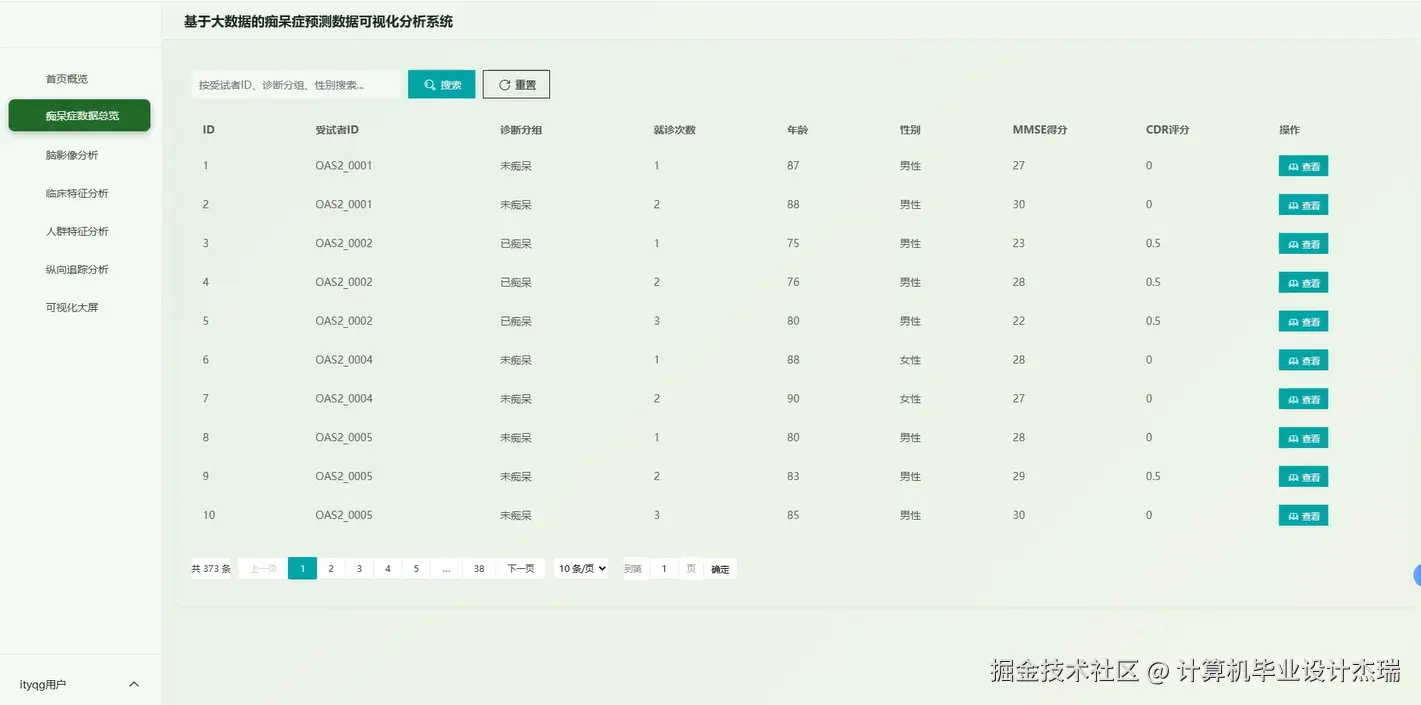Click the CDR评分 column header

coord(1168,130)
